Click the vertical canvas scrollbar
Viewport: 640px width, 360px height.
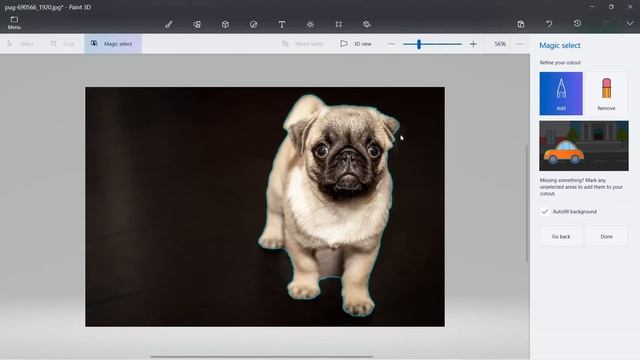pyautogui.click(x=527, y=203)
